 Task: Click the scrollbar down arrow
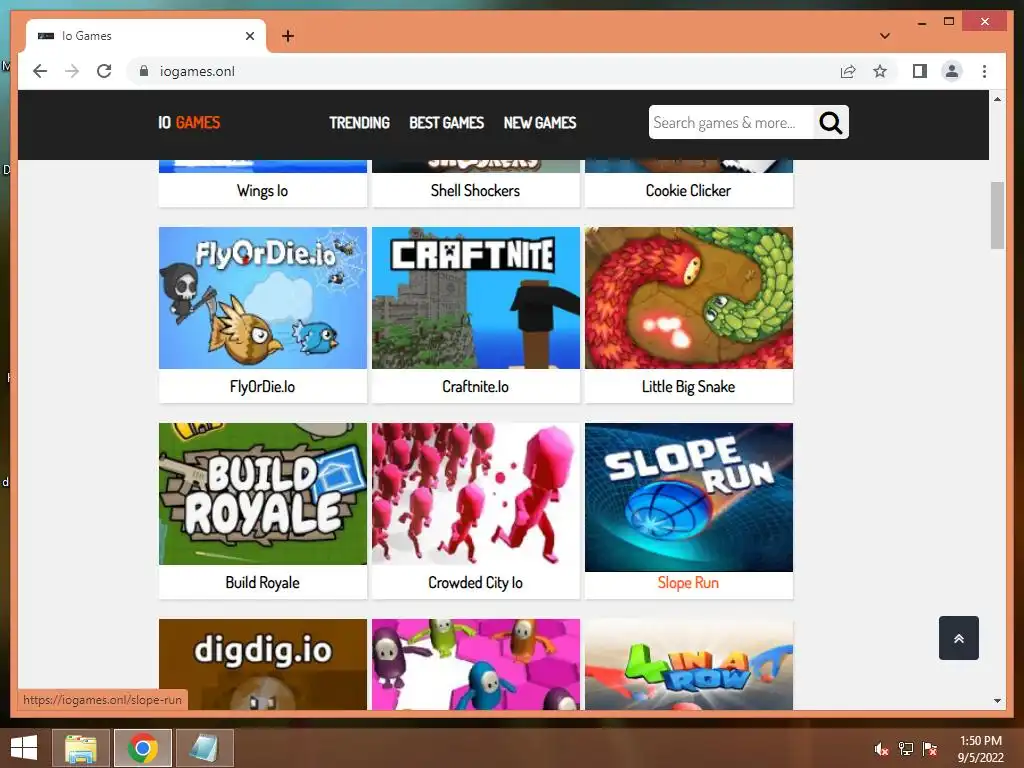point(997,701)
